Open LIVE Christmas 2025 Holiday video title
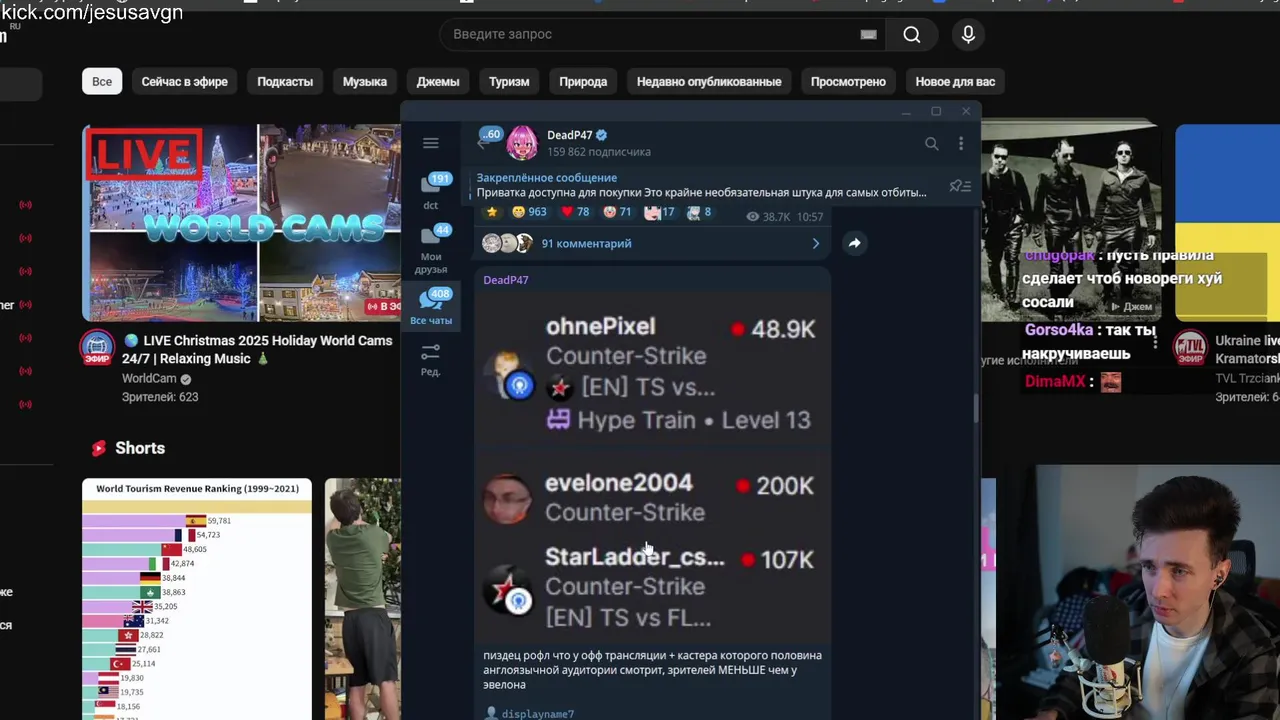This screenshot has height=720, width=1280. [258, 349]
